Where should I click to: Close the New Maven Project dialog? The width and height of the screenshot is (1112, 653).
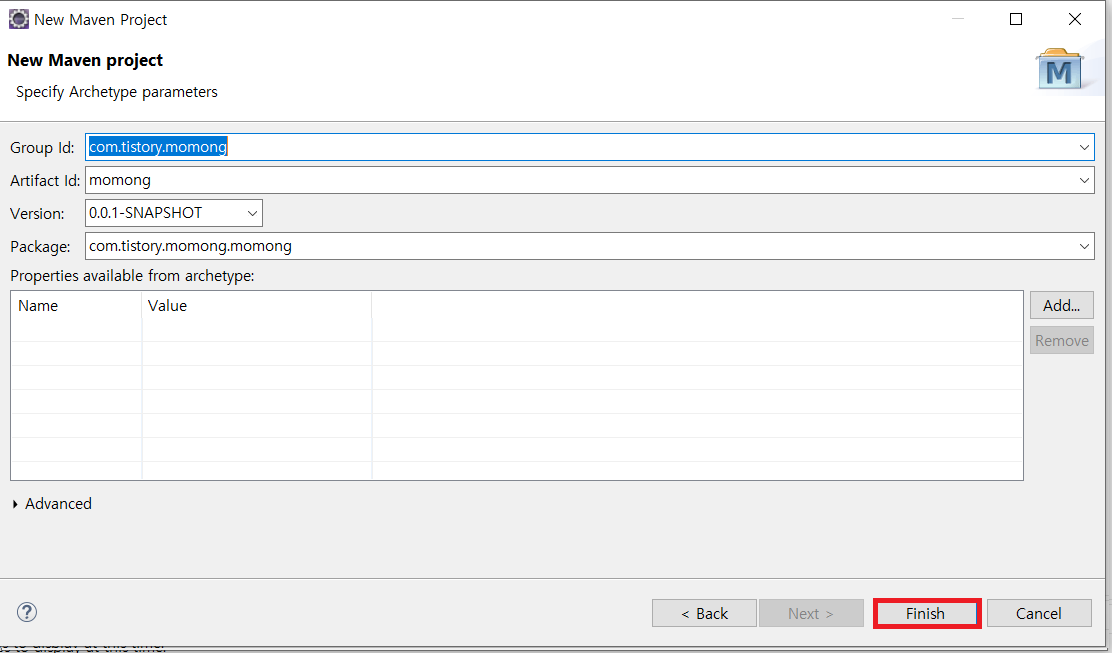pyautogui.click(x=1074, y=19)
